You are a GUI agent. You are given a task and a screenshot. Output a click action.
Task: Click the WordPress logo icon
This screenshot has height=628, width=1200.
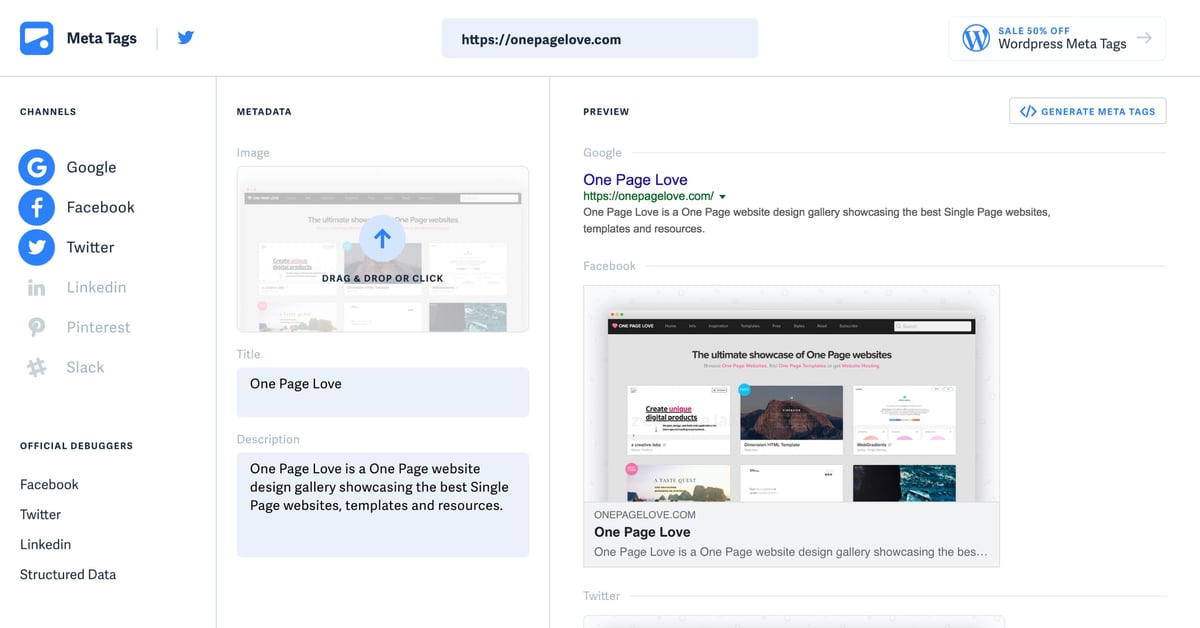click(x=976, y=39)
